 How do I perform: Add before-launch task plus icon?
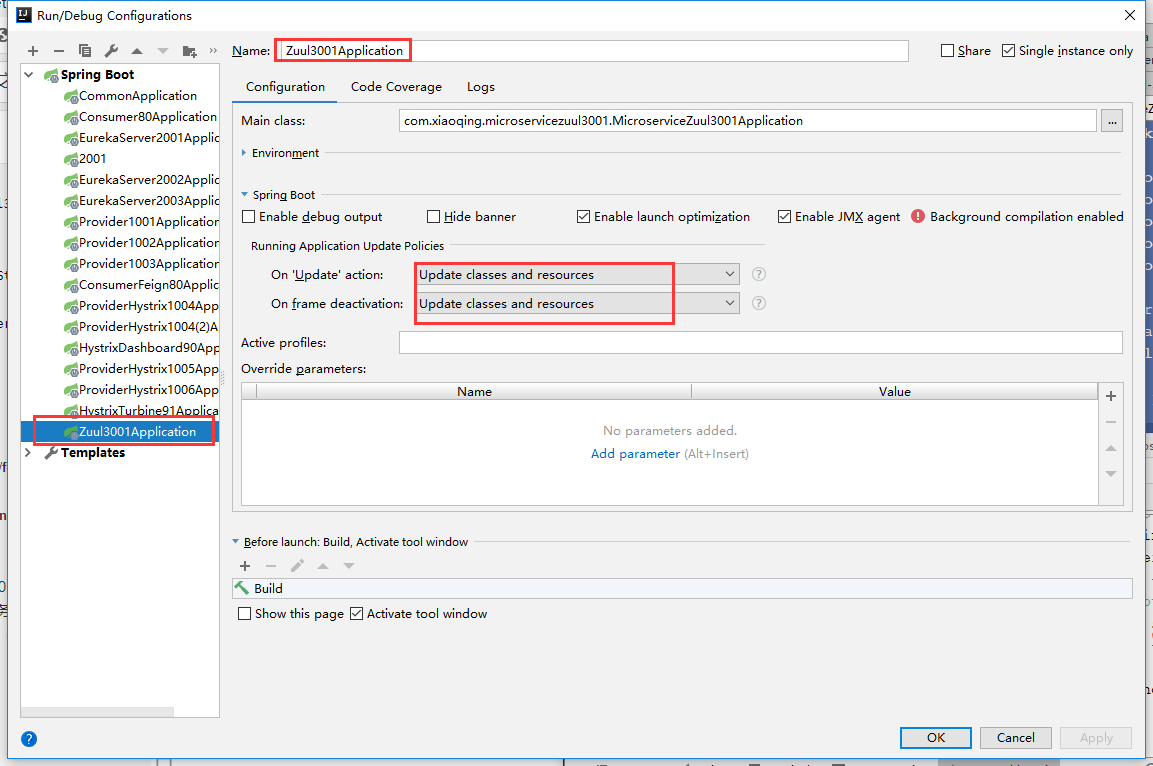245,565
